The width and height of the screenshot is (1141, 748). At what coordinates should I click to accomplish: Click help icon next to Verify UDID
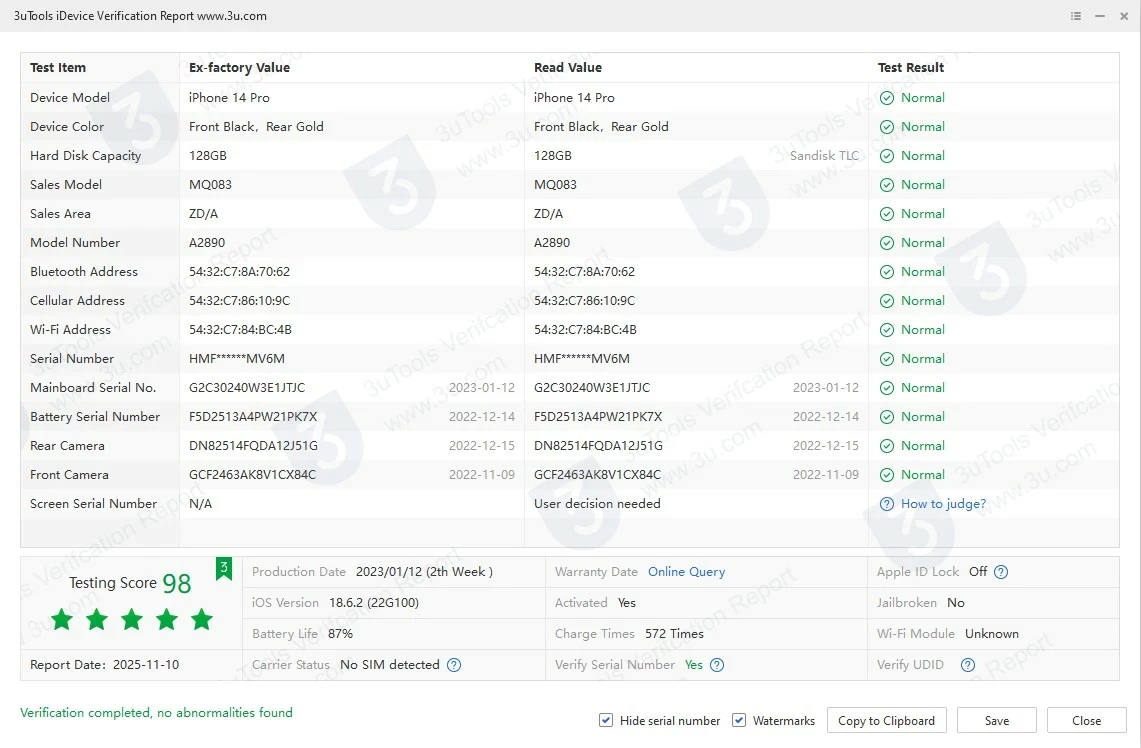click(967, 665)
